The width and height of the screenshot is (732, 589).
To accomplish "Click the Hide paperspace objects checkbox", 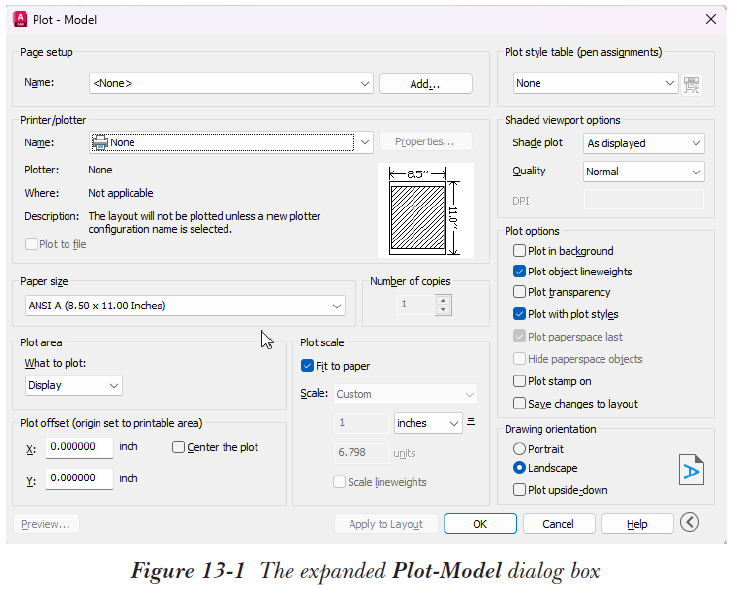I will [x=519, y=358].
